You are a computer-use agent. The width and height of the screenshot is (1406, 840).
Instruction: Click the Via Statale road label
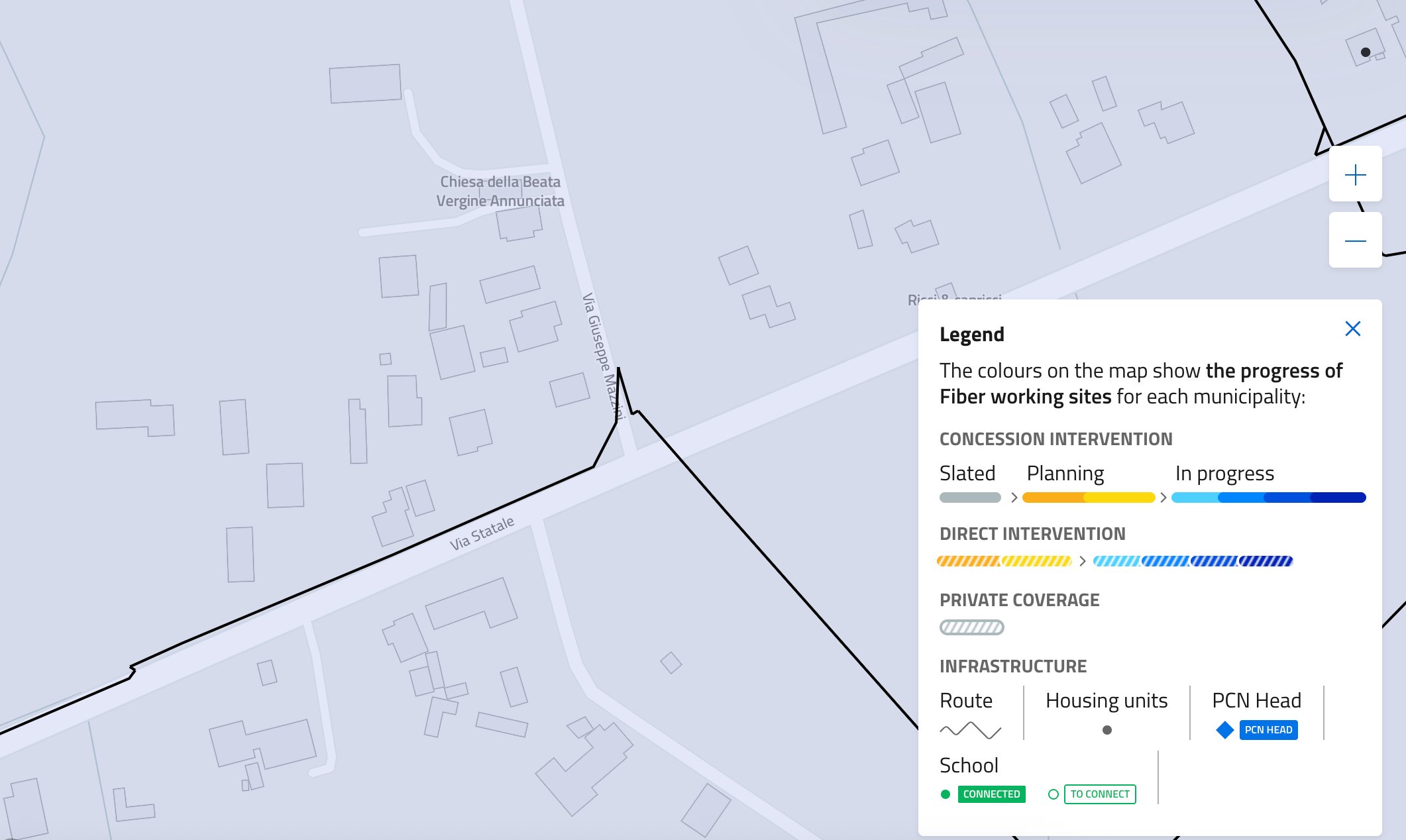482,533
